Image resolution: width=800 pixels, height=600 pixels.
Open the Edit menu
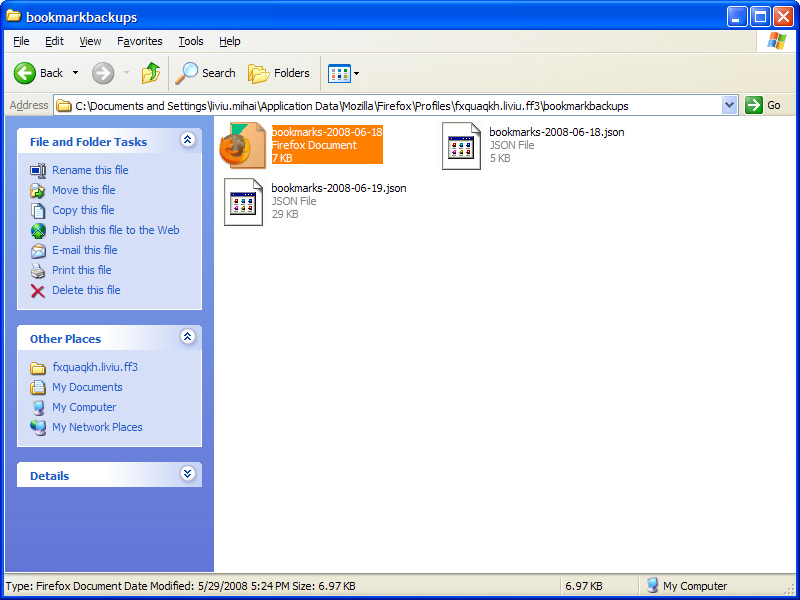click(54, 41)
